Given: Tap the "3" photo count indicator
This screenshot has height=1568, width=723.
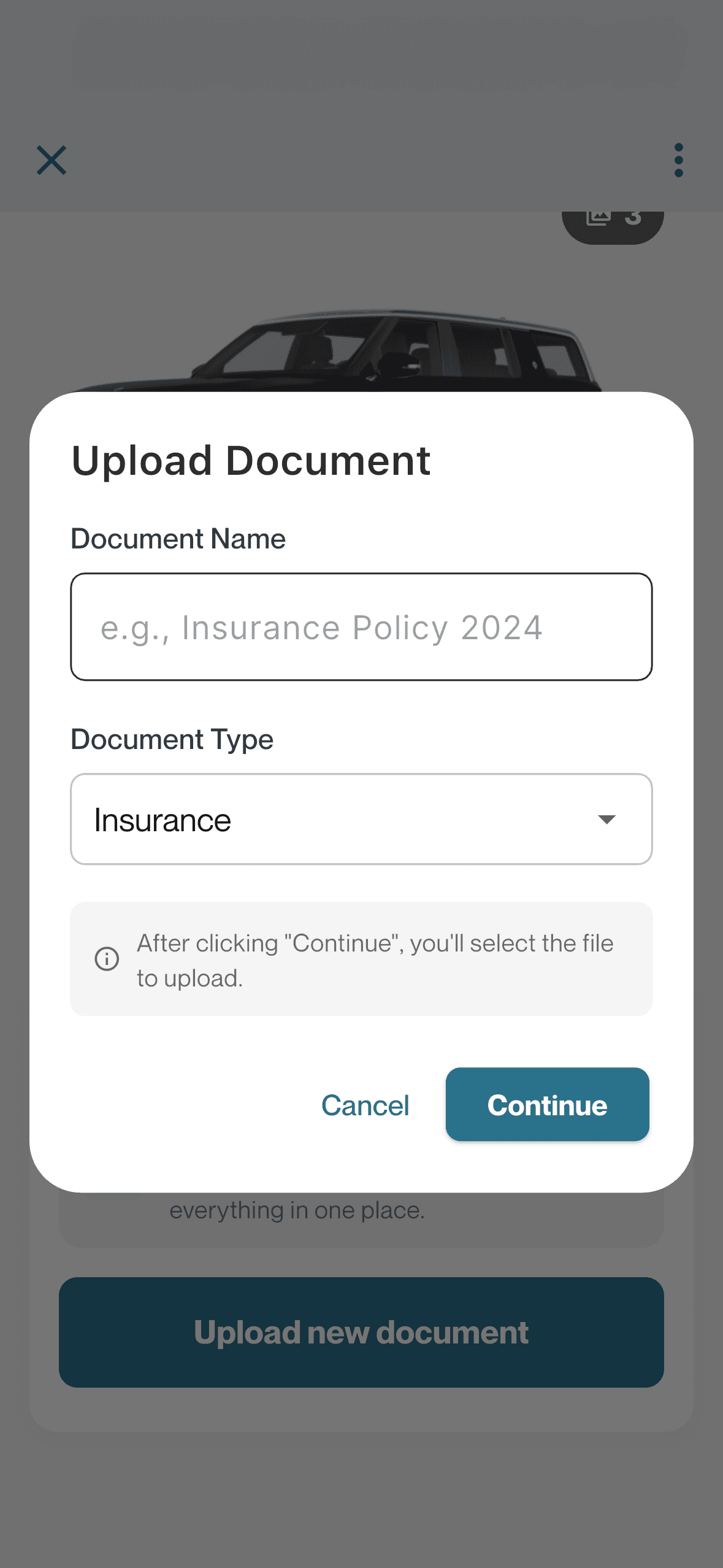Looking at the screenshot, I should pos(635,218).
